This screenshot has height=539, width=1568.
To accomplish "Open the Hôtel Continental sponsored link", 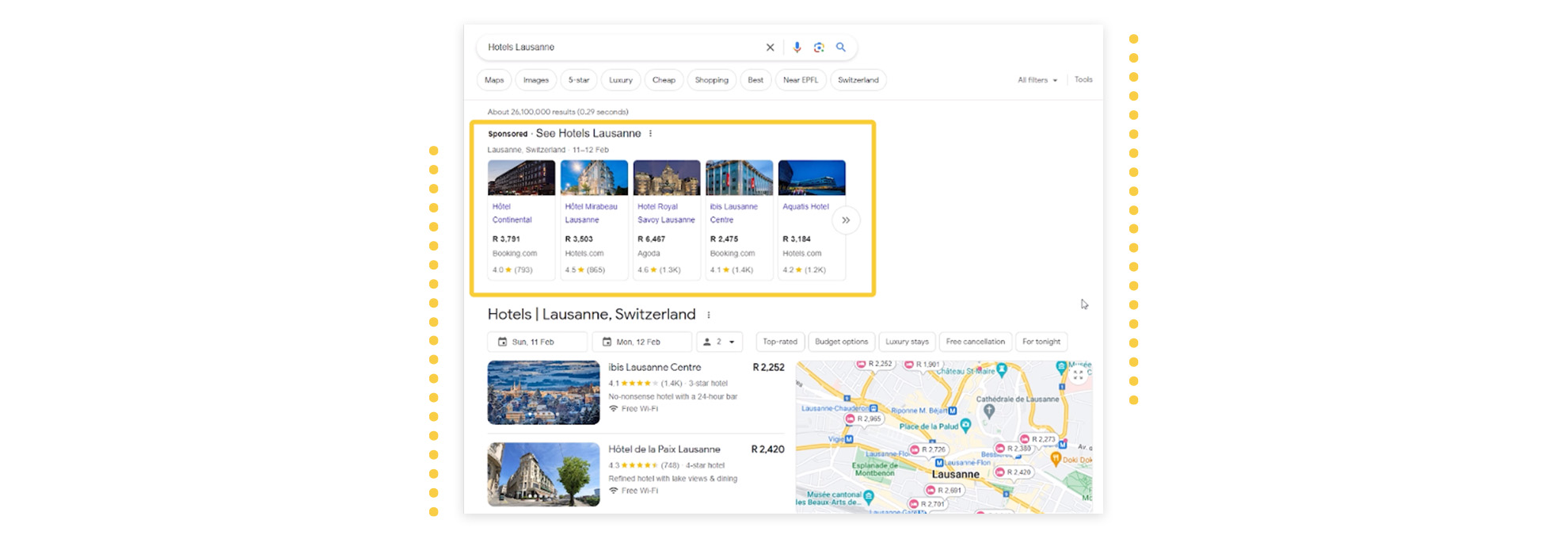I will click(x=512, y=213).
